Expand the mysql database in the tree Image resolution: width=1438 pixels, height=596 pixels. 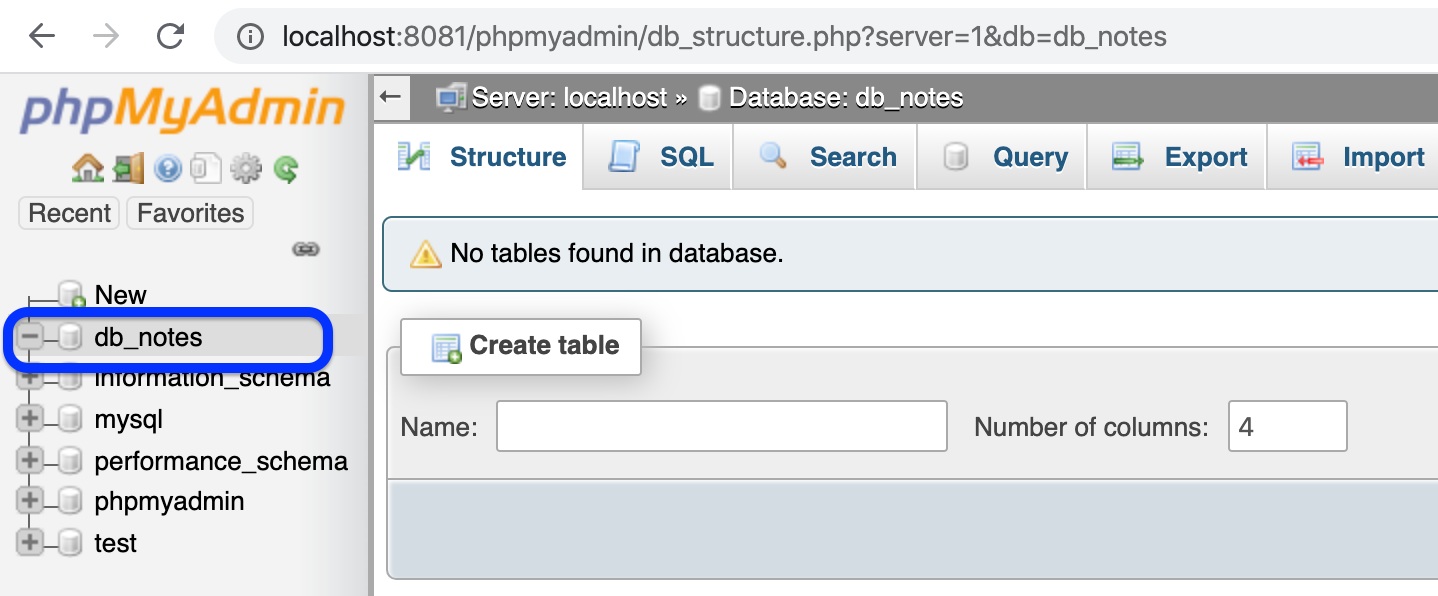point(28,418)
